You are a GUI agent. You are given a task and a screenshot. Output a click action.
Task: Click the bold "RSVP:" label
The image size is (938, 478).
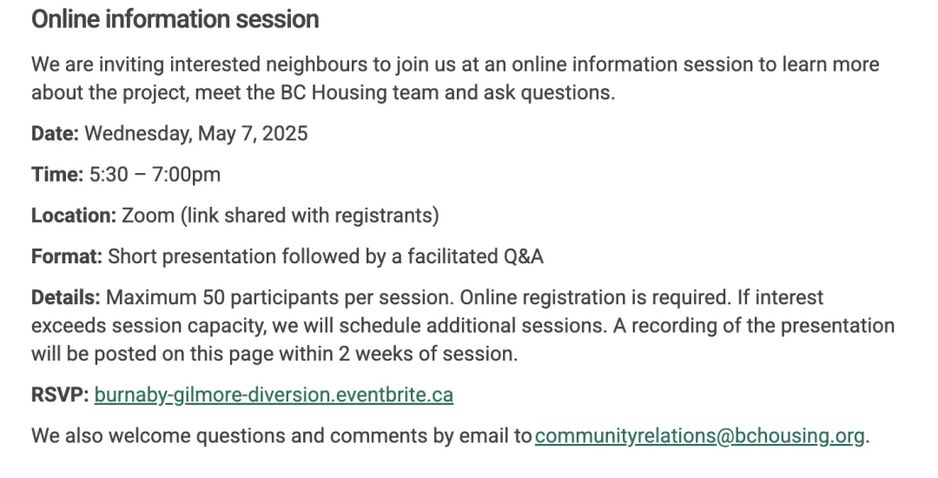point(59,395)
